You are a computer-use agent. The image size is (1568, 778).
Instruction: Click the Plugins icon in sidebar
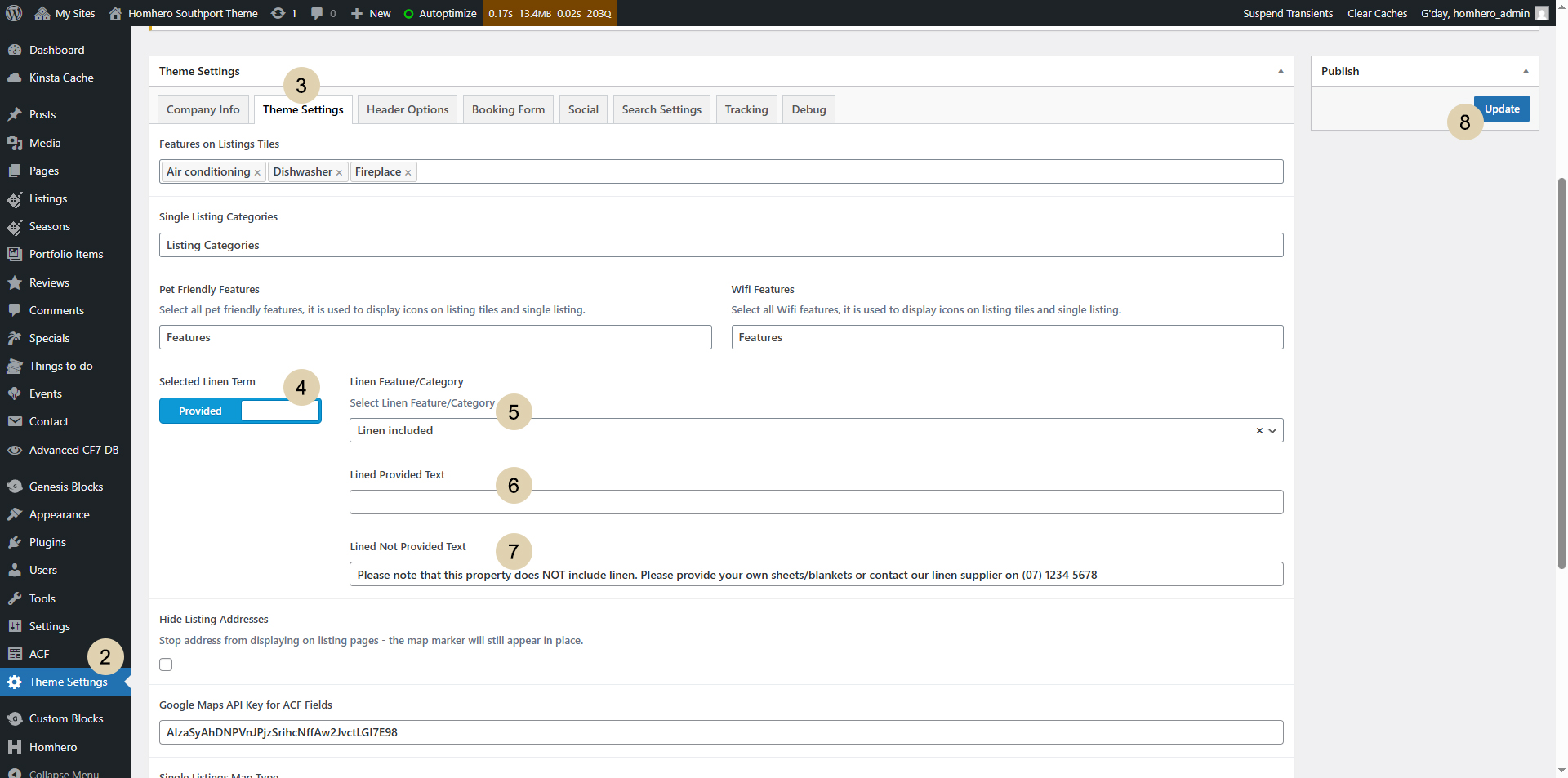[x=14, y=542]
